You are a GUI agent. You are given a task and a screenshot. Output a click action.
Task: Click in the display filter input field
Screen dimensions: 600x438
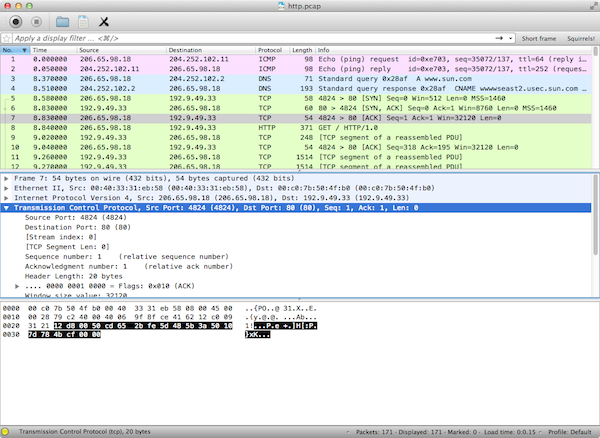[250, 38]
